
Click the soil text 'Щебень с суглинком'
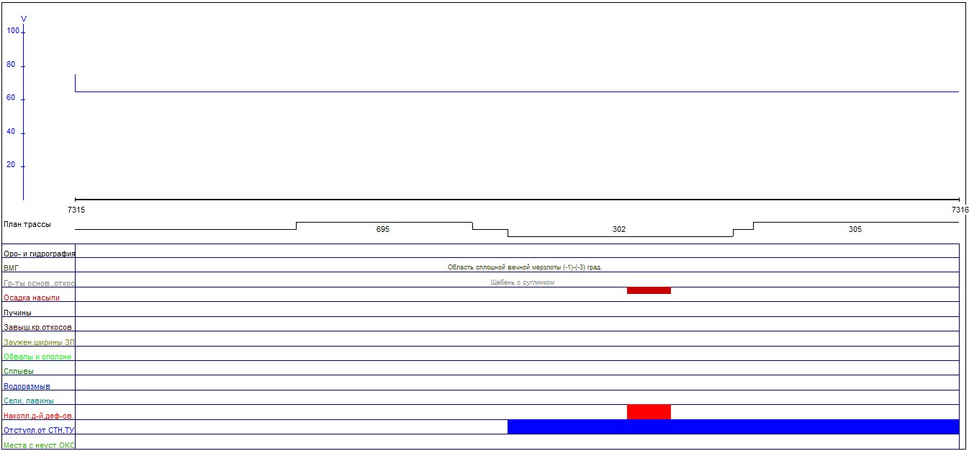(522, 282)
